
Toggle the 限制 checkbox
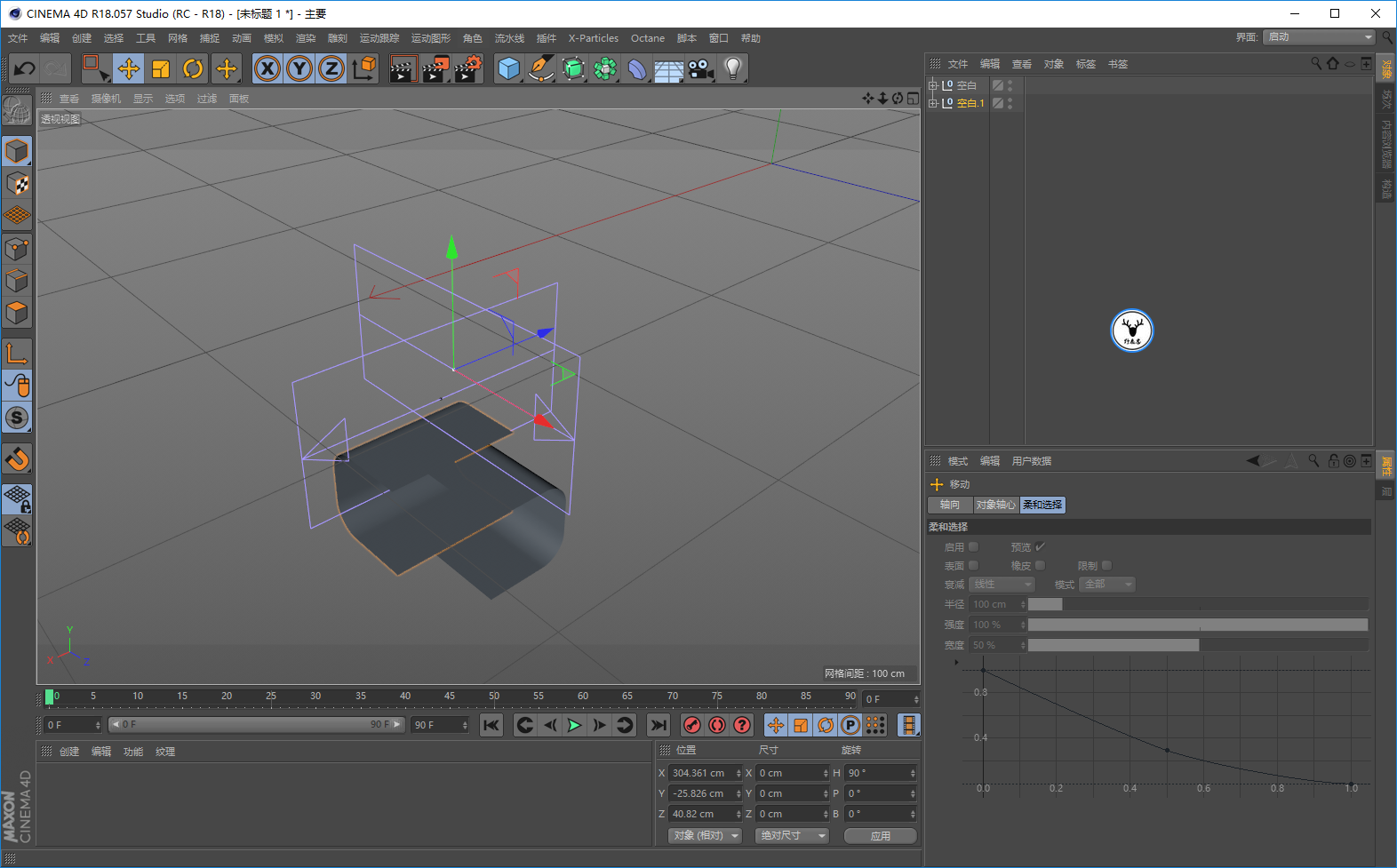1106,566
